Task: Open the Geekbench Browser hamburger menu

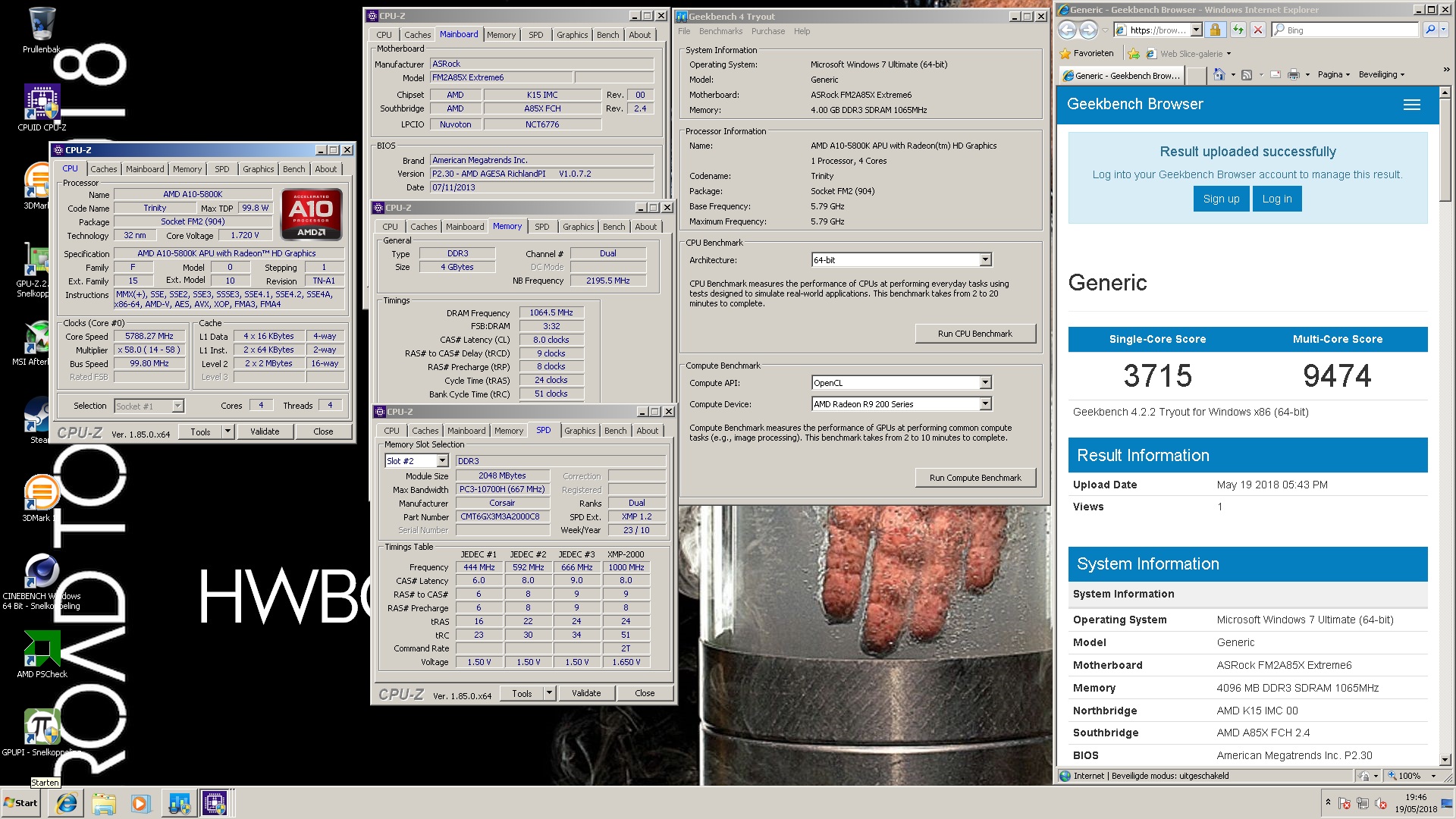Action: pos(1411,105)
